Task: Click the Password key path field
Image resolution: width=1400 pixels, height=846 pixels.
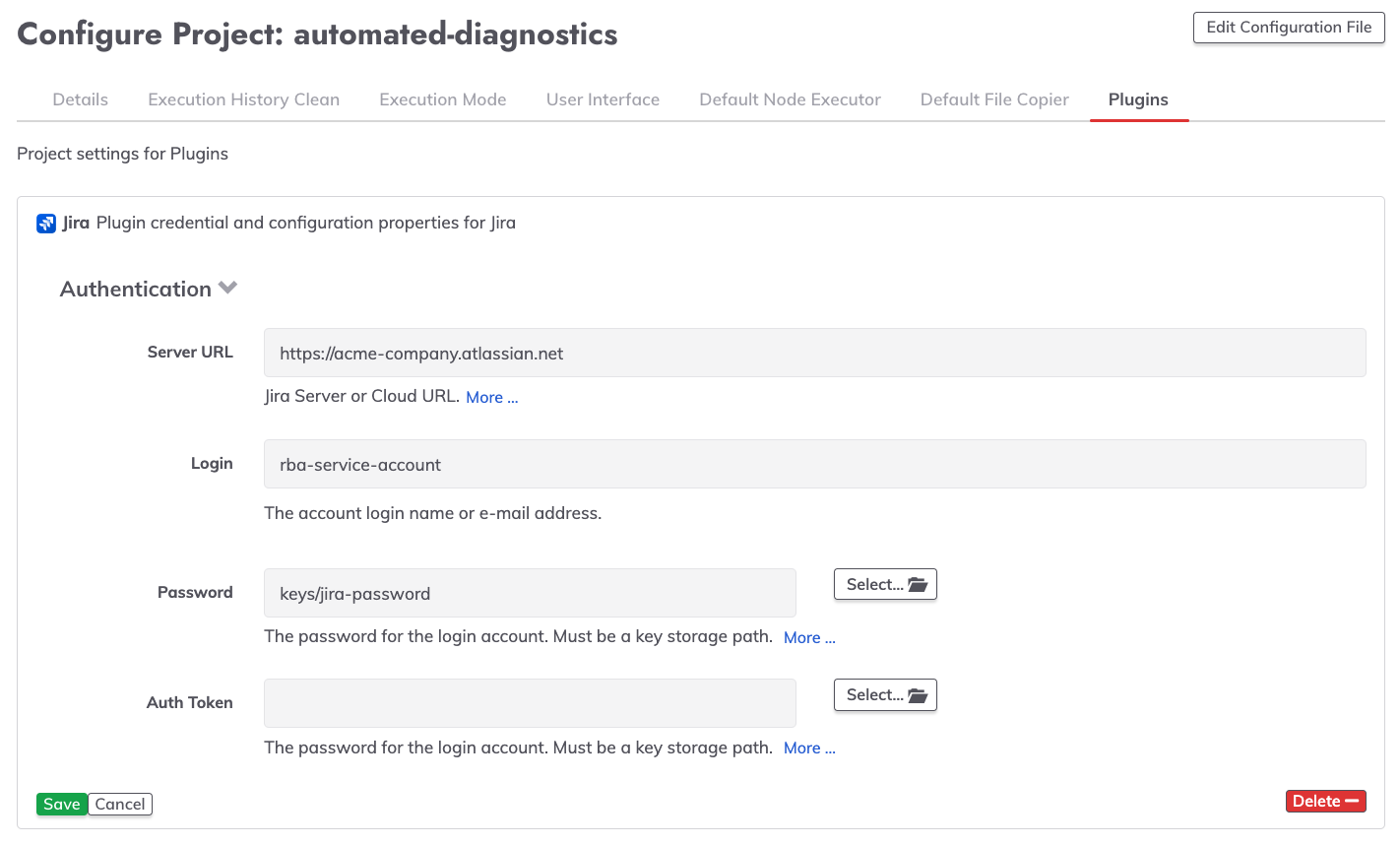Action: tap(530, 593)
